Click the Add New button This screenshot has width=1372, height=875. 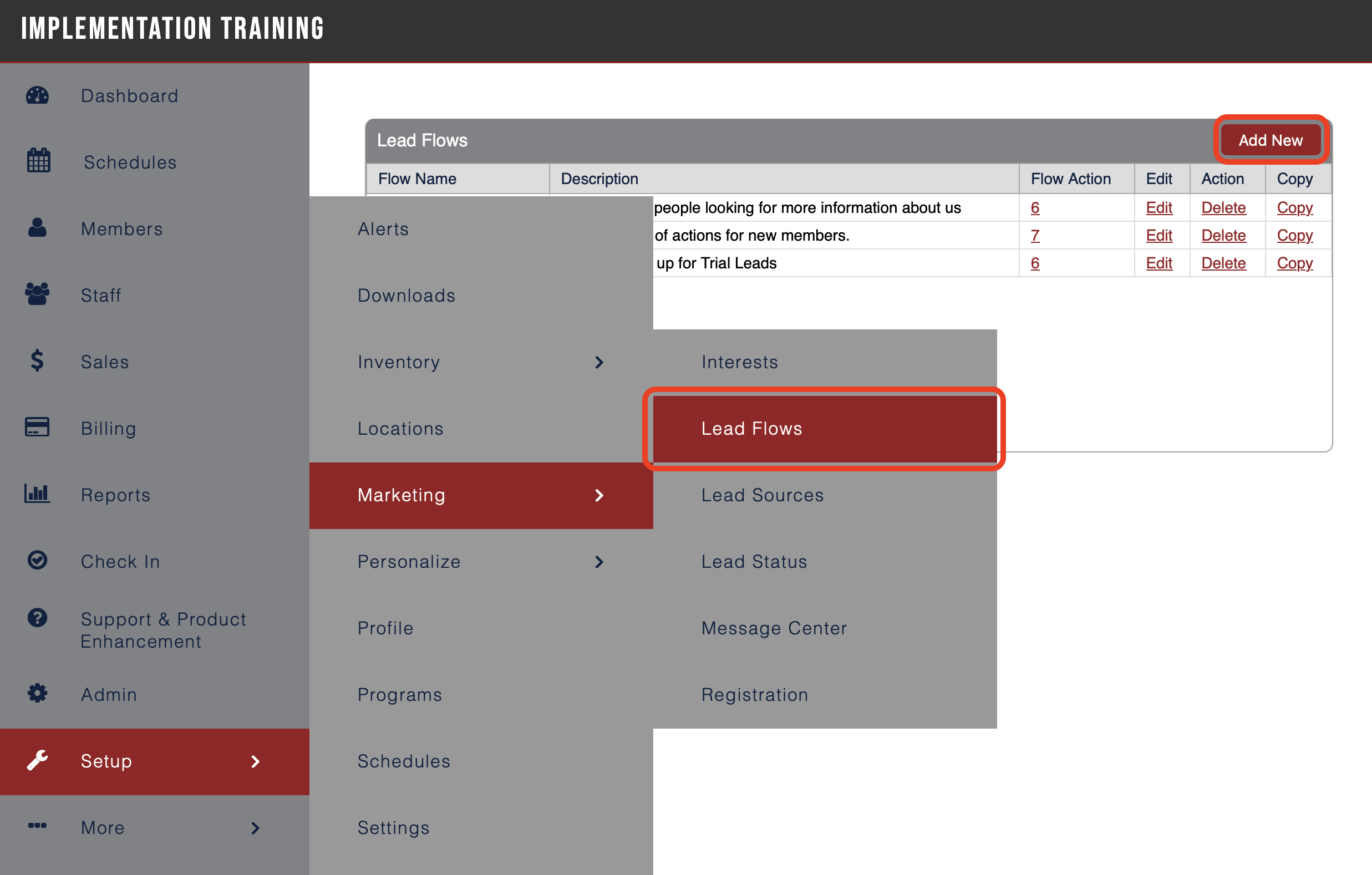1270,140
